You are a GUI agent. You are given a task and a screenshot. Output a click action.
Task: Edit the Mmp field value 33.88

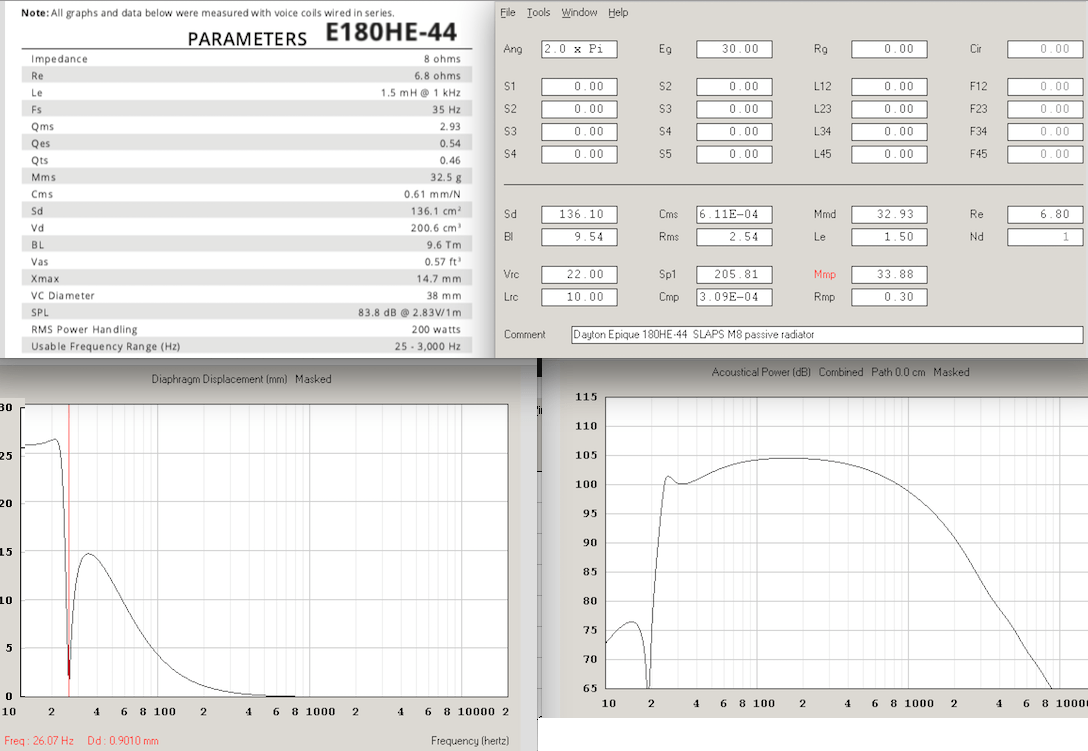click(x=890, y=274)
